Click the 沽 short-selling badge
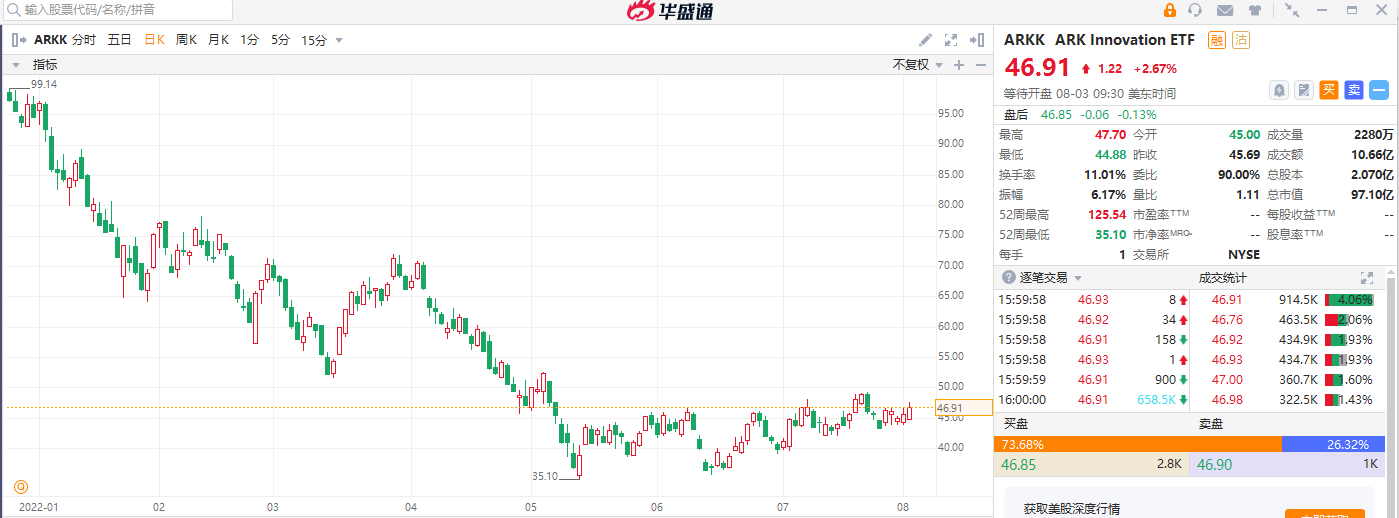Viewport: 1399px width, 518px height. click(x=1241, y=40)
